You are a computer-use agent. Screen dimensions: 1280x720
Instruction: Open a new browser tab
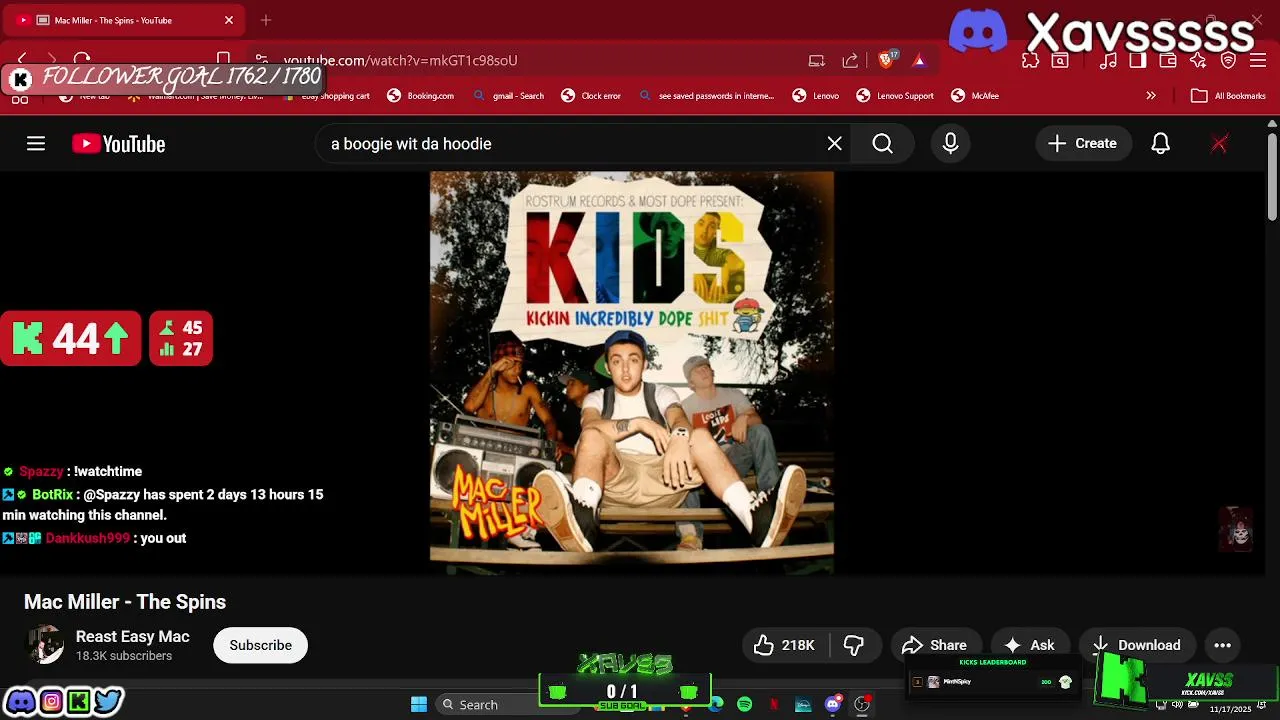coord(265,20)
